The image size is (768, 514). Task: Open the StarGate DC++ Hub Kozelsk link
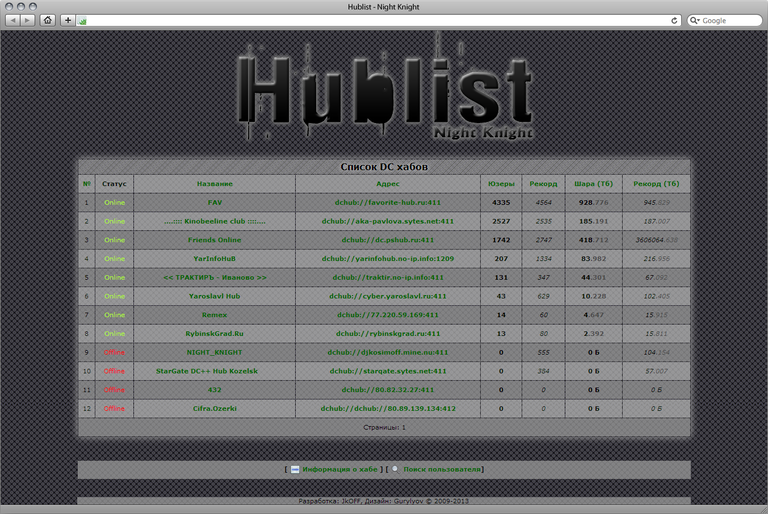pyautogui.click(x=215, y=371)
